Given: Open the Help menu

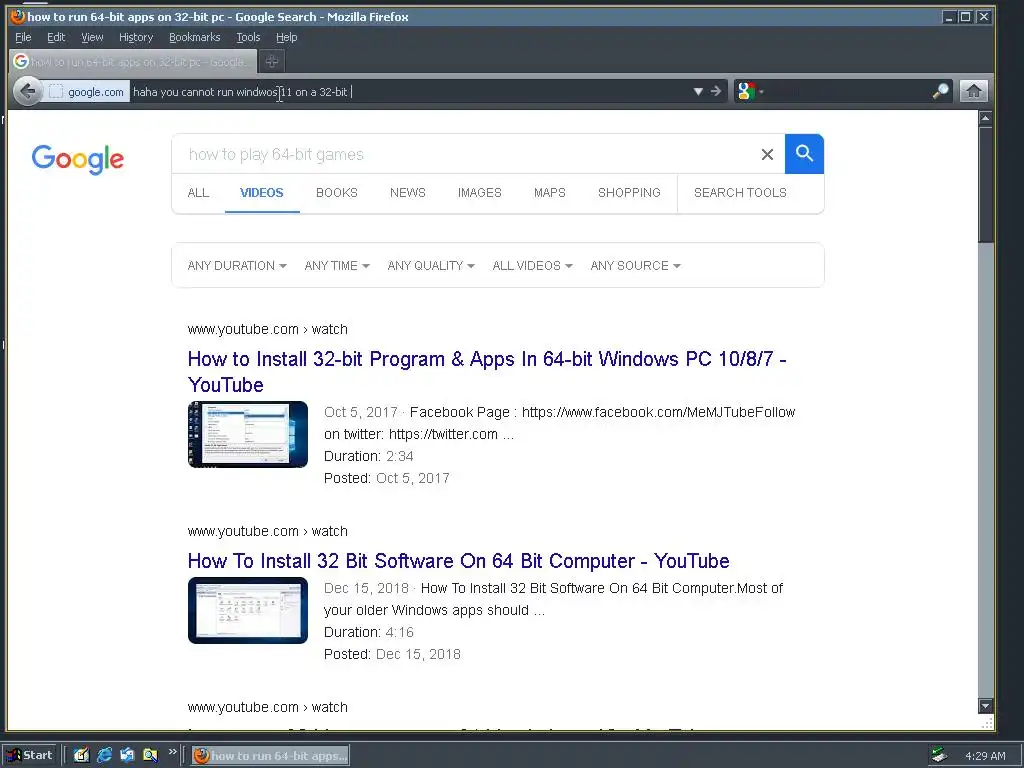Looking at the screenshot, I should 287,37.
